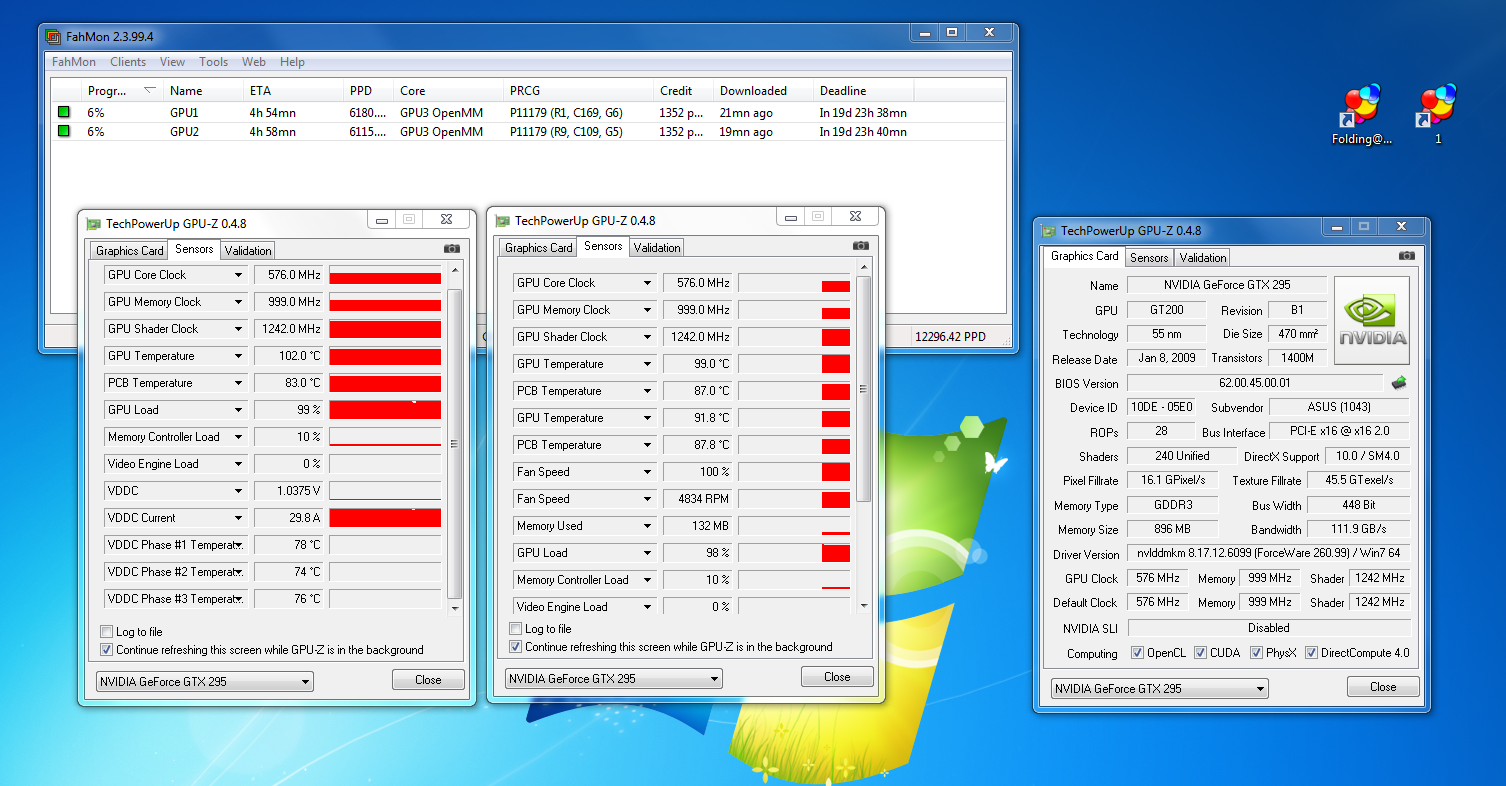Screen dimensions: 1506x786
Task: Click camera screenshot icon in GPU-Z window with Fan Speed sensors
Action: pyautogui.click(x=861, y=245)
